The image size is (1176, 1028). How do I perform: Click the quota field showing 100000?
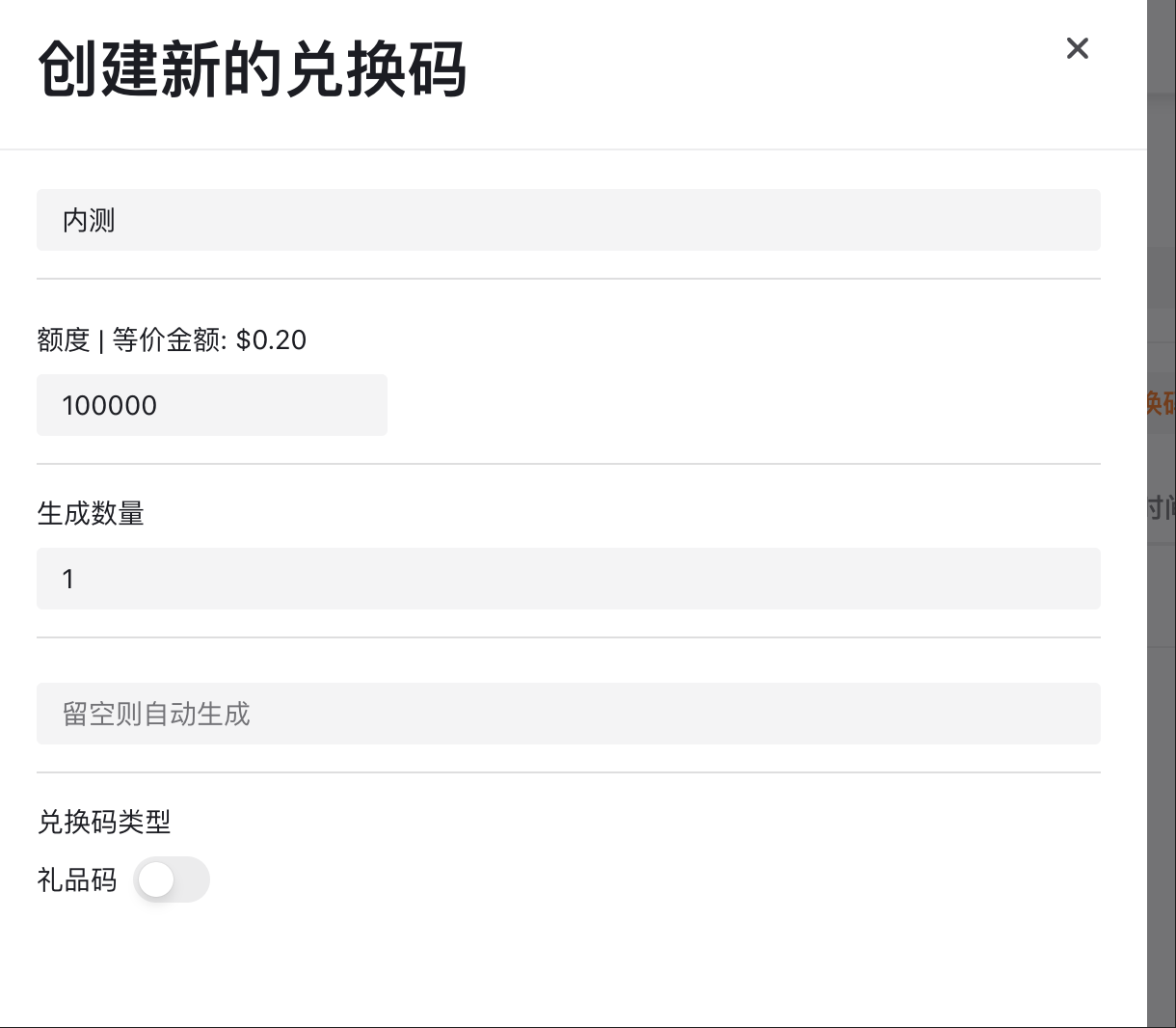[212, 405]
